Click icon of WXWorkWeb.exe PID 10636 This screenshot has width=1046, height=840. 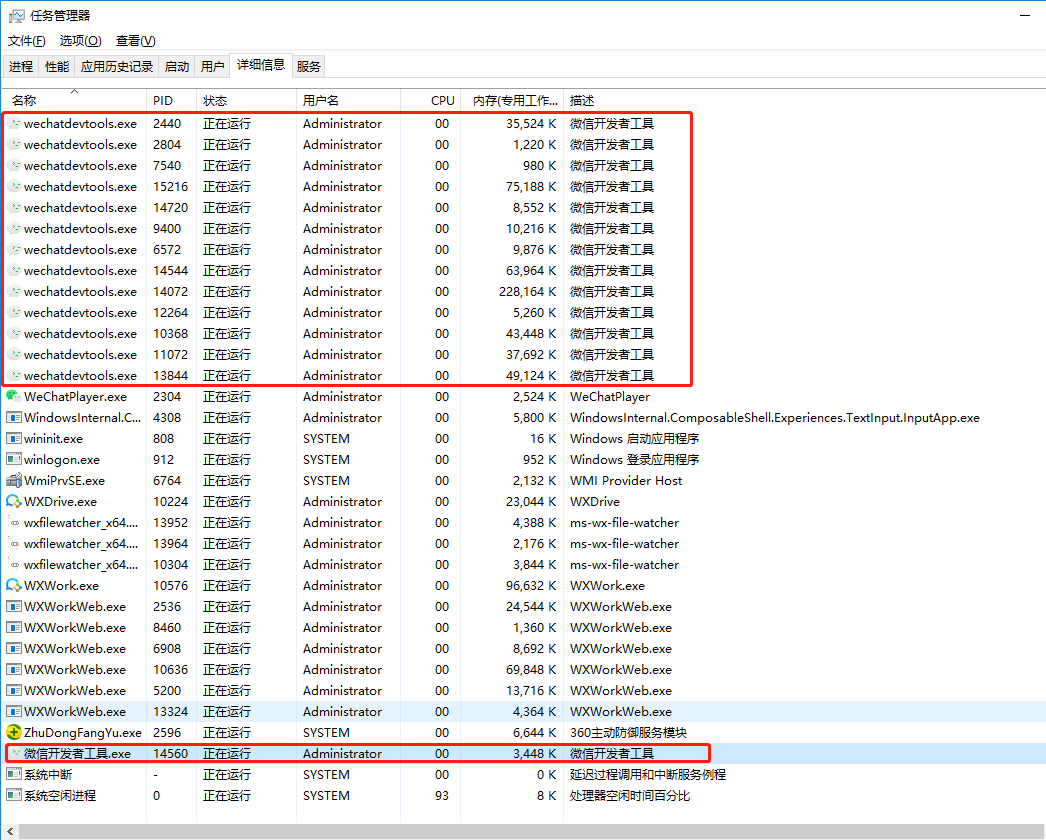tap(13, 670)
